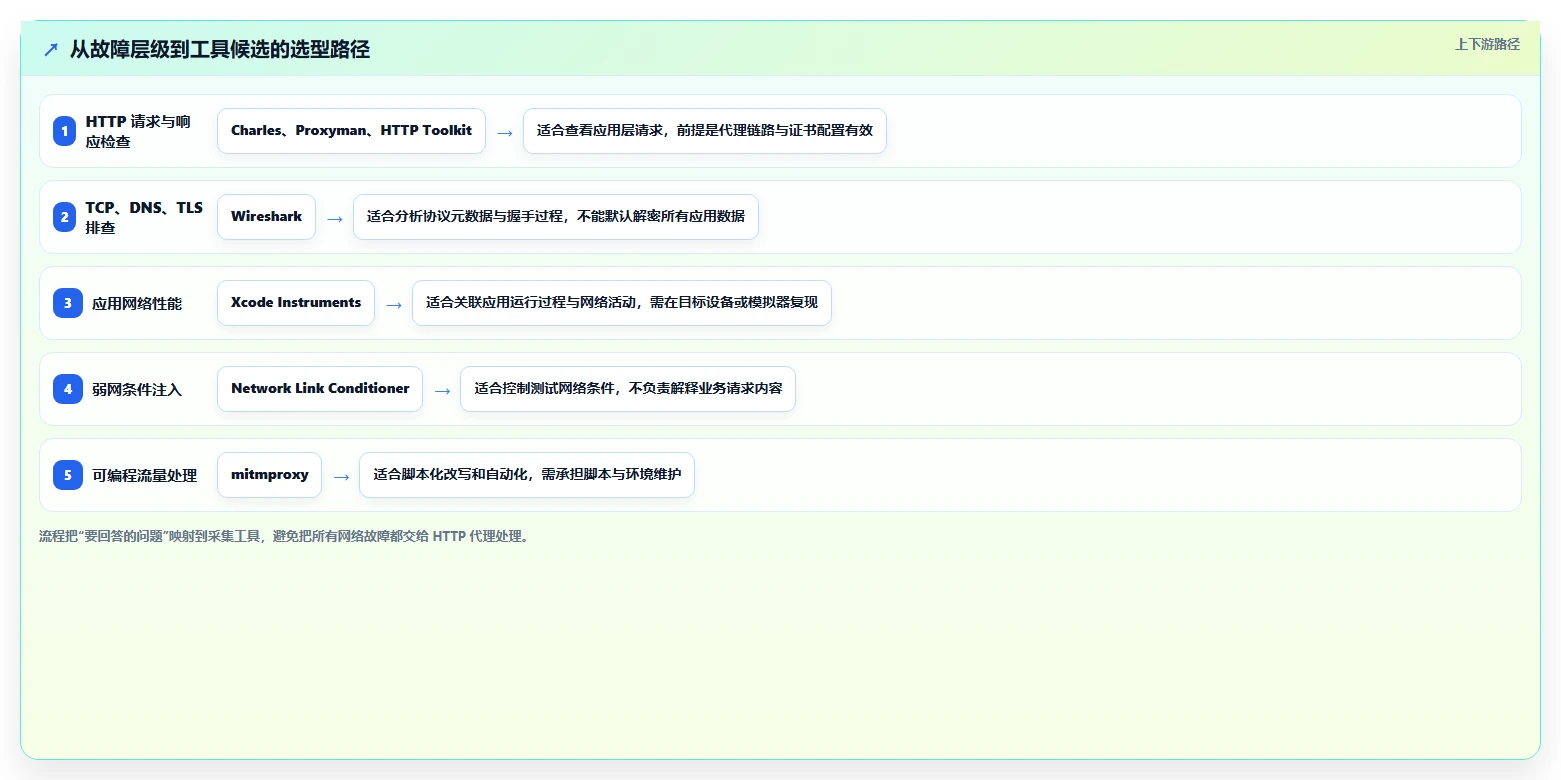Select step number 2 badge for TCP、DNS、TLS 排查
Image resolution: width=1561 pixels, height=780 pixels.
click(x=64, y=217)
